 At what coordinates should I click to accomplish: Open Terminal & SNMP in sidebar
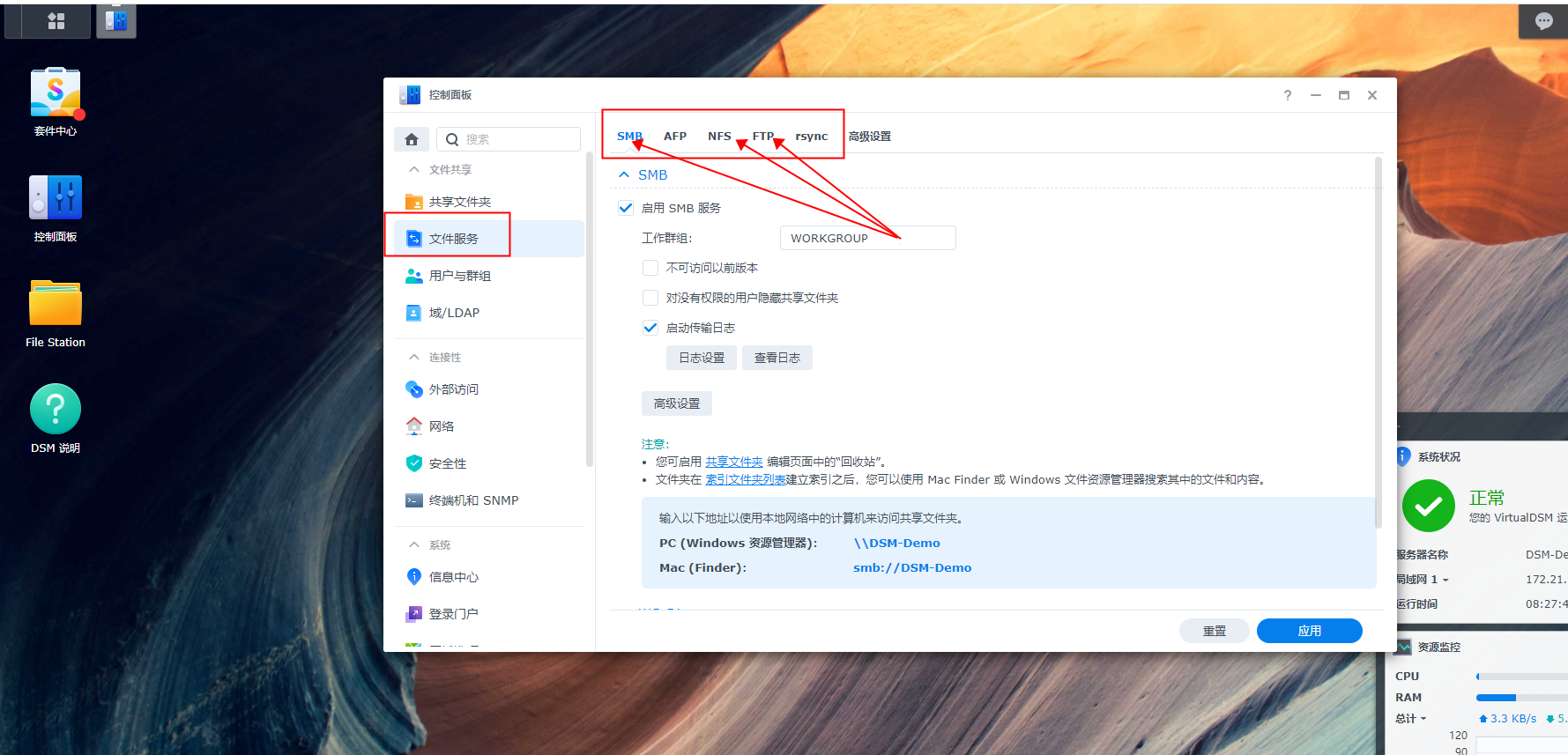point(488,500)
